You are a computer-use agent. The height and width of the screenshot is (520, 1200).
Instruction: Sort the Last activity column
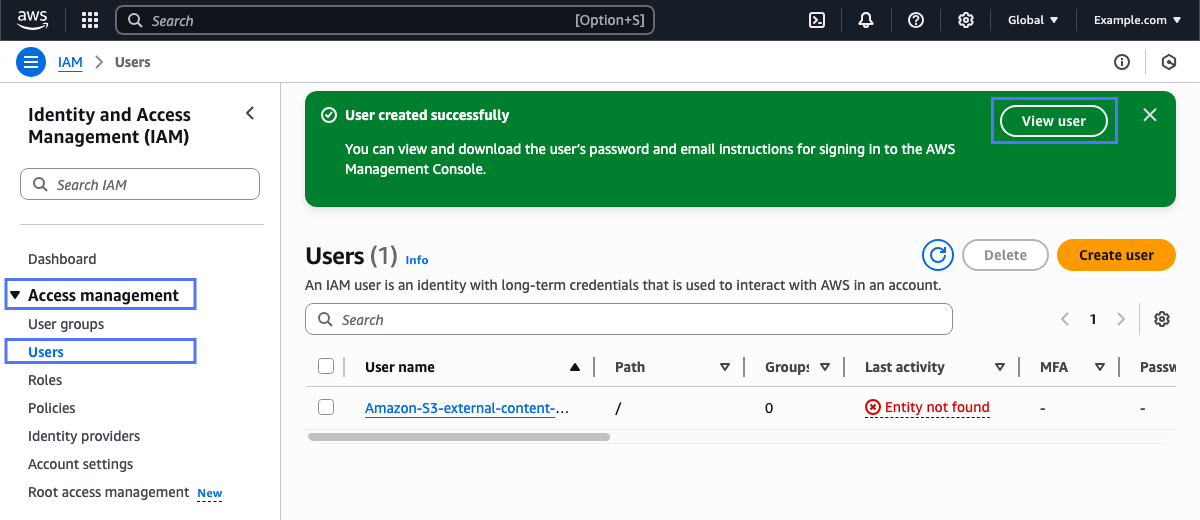(1000, 367)
